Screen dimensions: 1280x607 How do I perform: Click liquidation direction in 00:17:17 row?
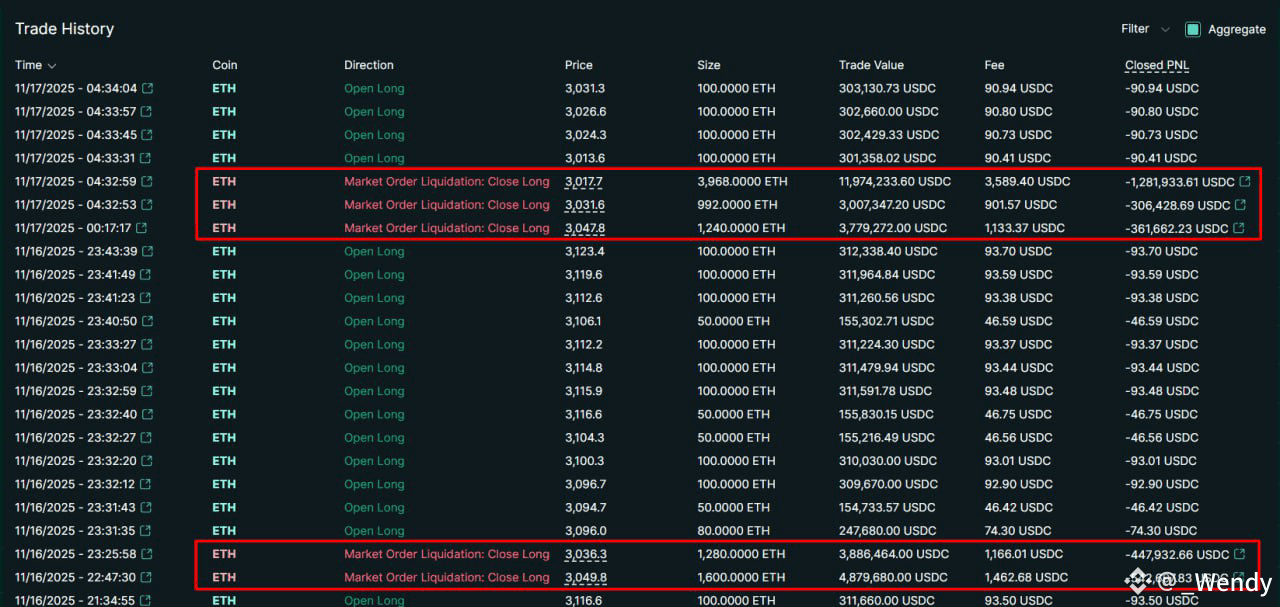[x=447, y=228]
